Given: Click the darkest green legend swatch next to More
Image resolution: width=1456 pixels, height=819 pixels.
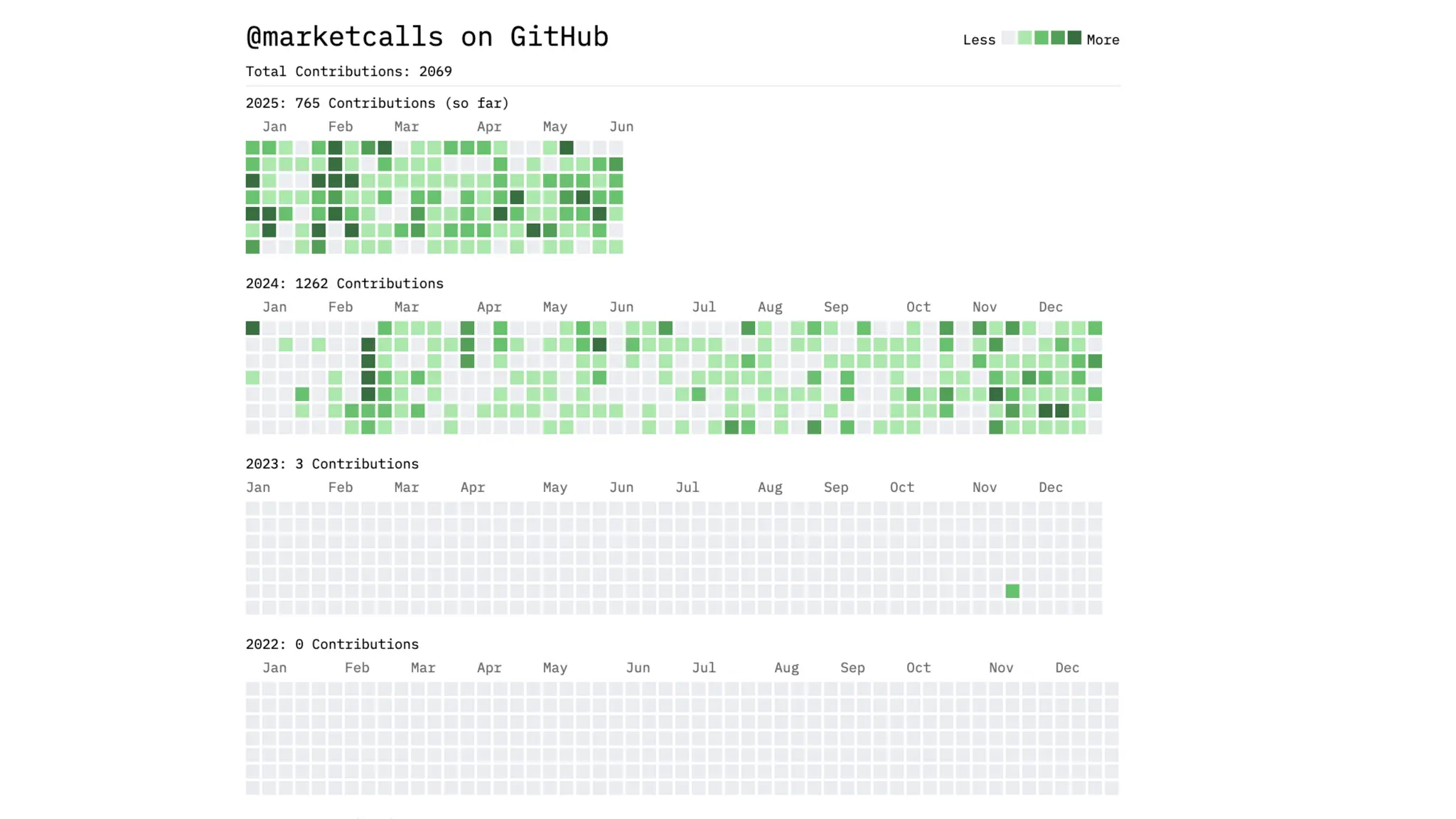Looking at the screenshot, I should (x=1074, y=38).
